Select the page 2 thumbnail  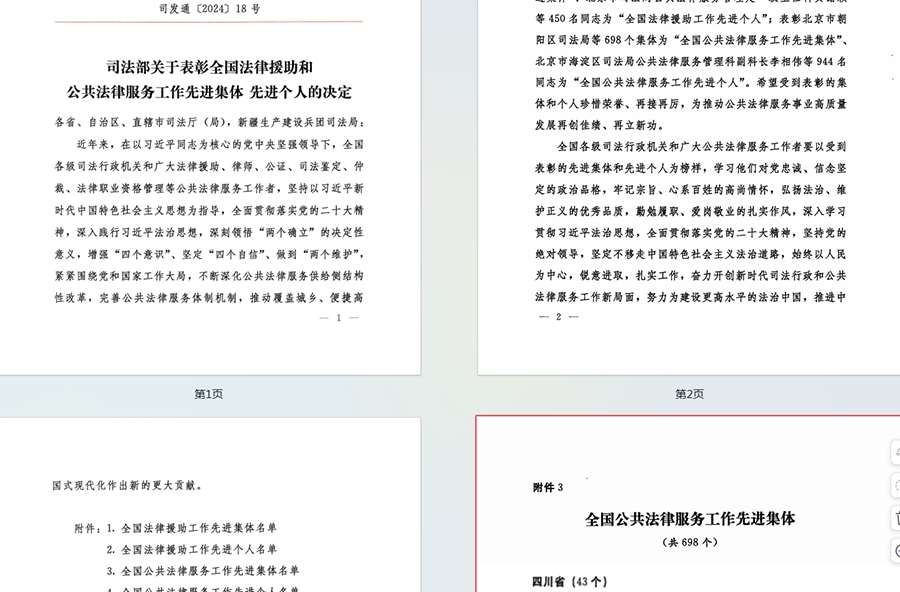(x=689, y=187)
